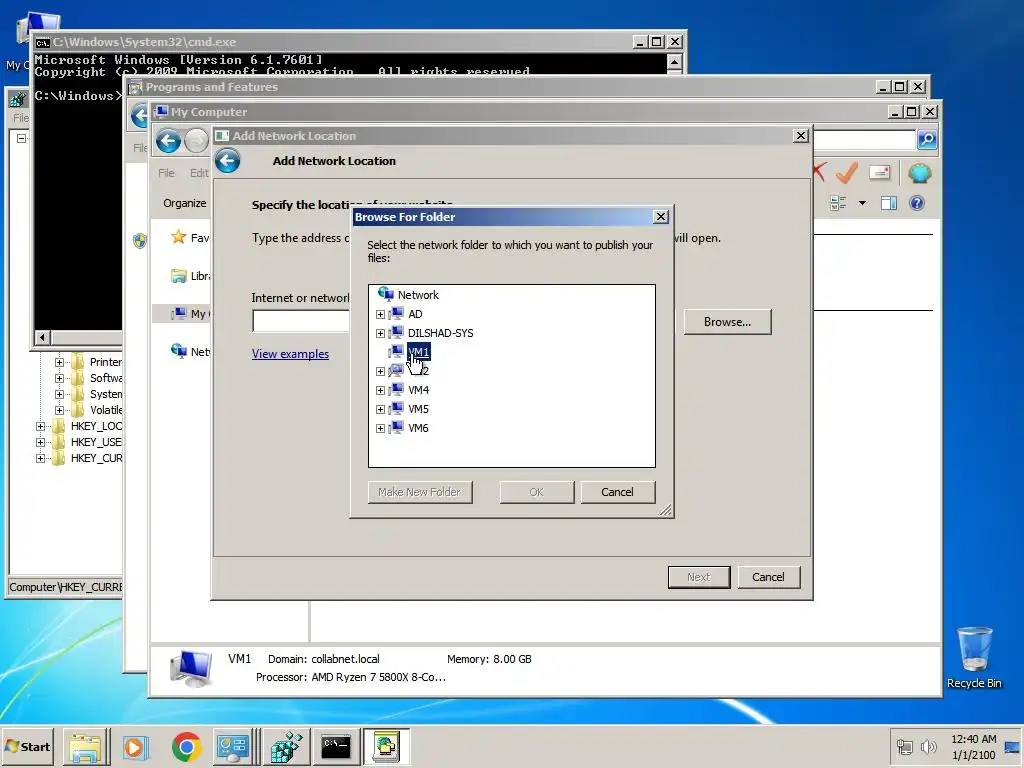This screenshot has height=768, width=1024.
Task: Click My Computer search magnifier button
Action: coord(927,139)
